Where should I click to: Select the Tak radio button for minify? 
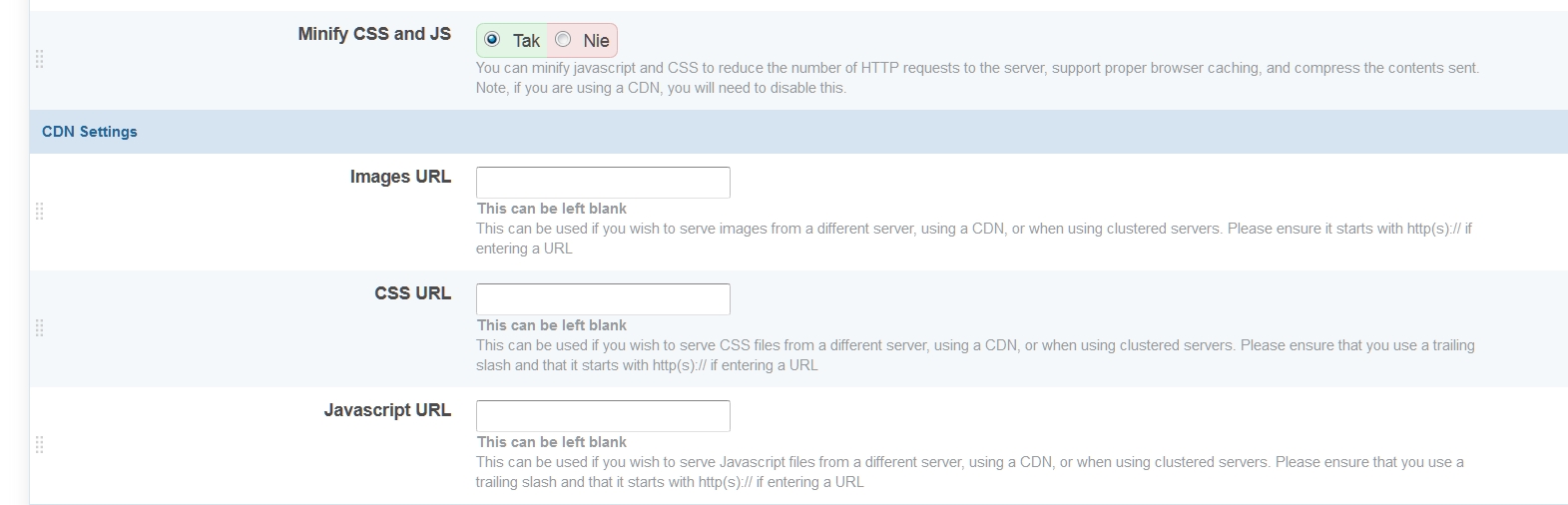click(492, 40)
